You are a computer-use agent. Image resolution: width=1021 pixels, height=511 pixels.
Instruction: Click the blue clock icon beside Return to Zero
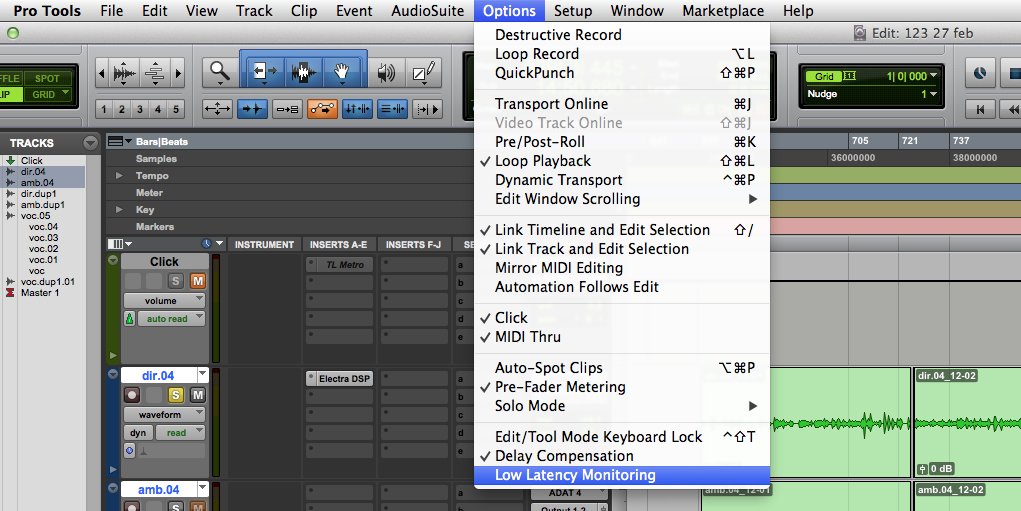pyautogui.click(x=980, y=73)
